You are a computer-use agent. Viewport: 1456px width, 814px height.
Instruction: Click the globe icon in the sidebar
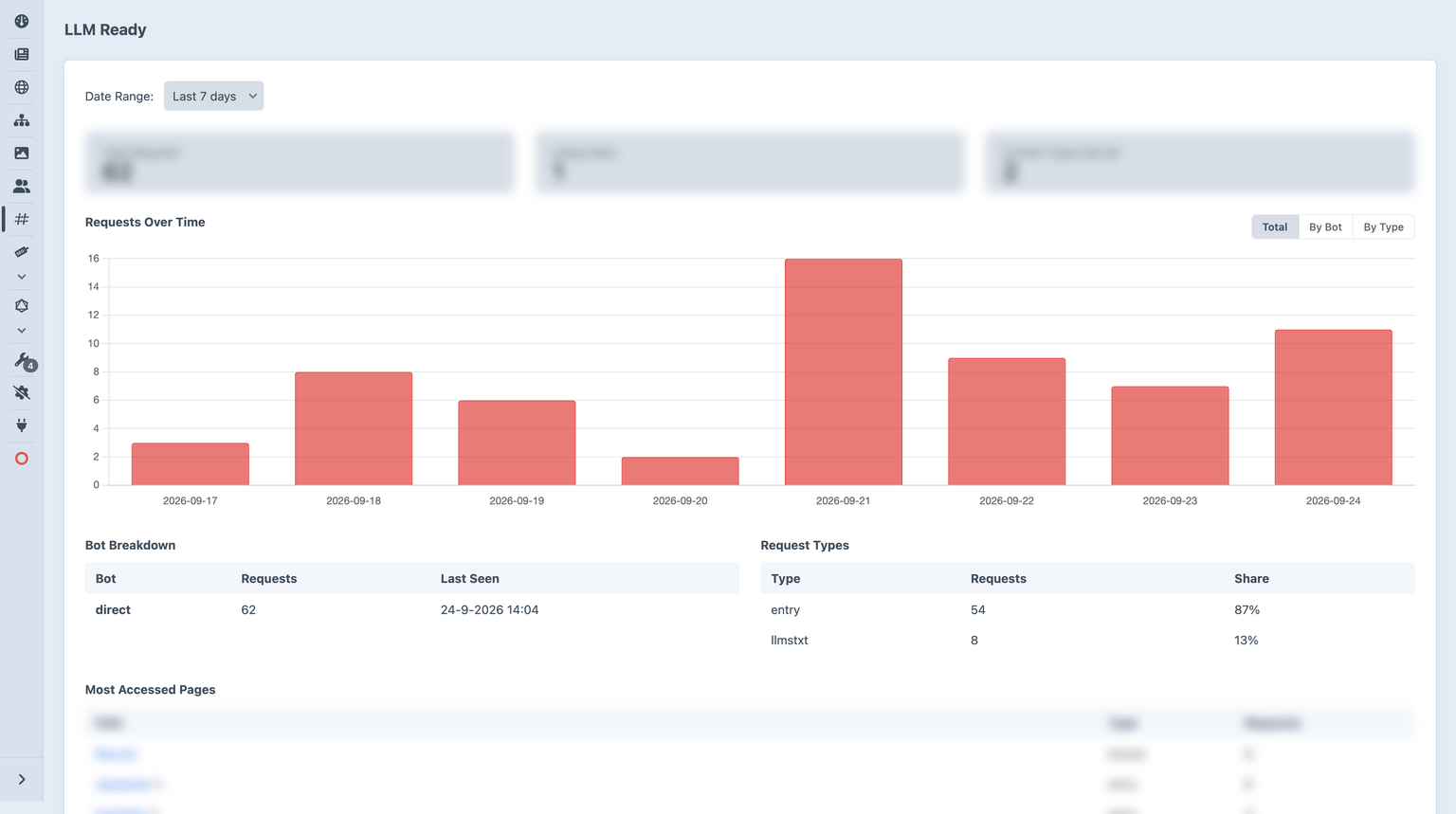(x=21, y=87)
